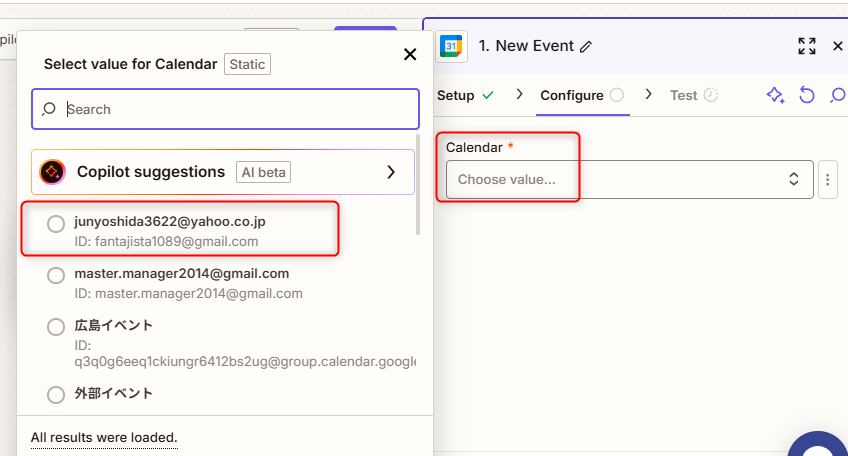Choose the 外部イベント calendar option
This screenshot has width=848, height=456.
click(56, 395)
